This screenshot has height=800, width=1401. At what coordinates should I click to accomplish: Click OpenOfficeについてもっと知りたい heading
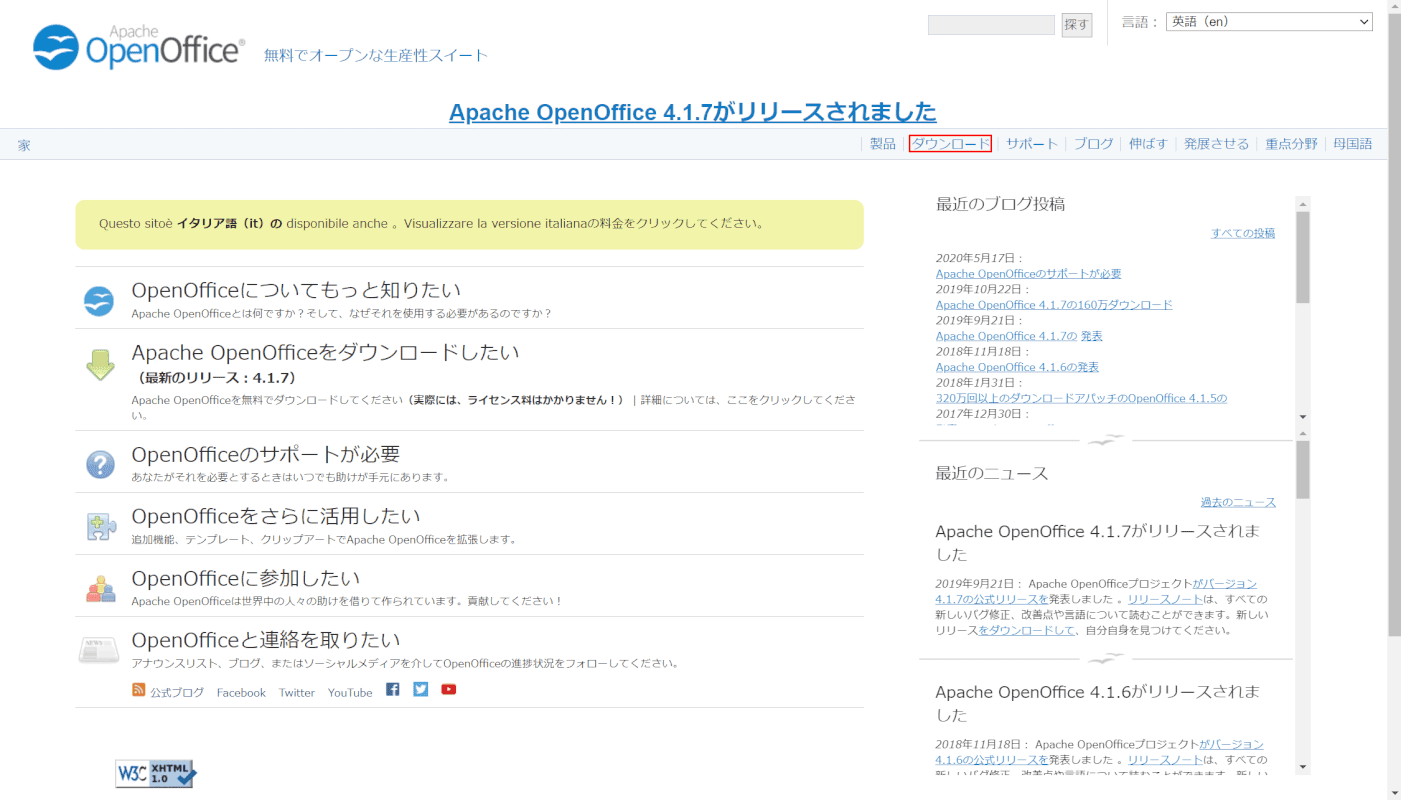click(296, 290)
